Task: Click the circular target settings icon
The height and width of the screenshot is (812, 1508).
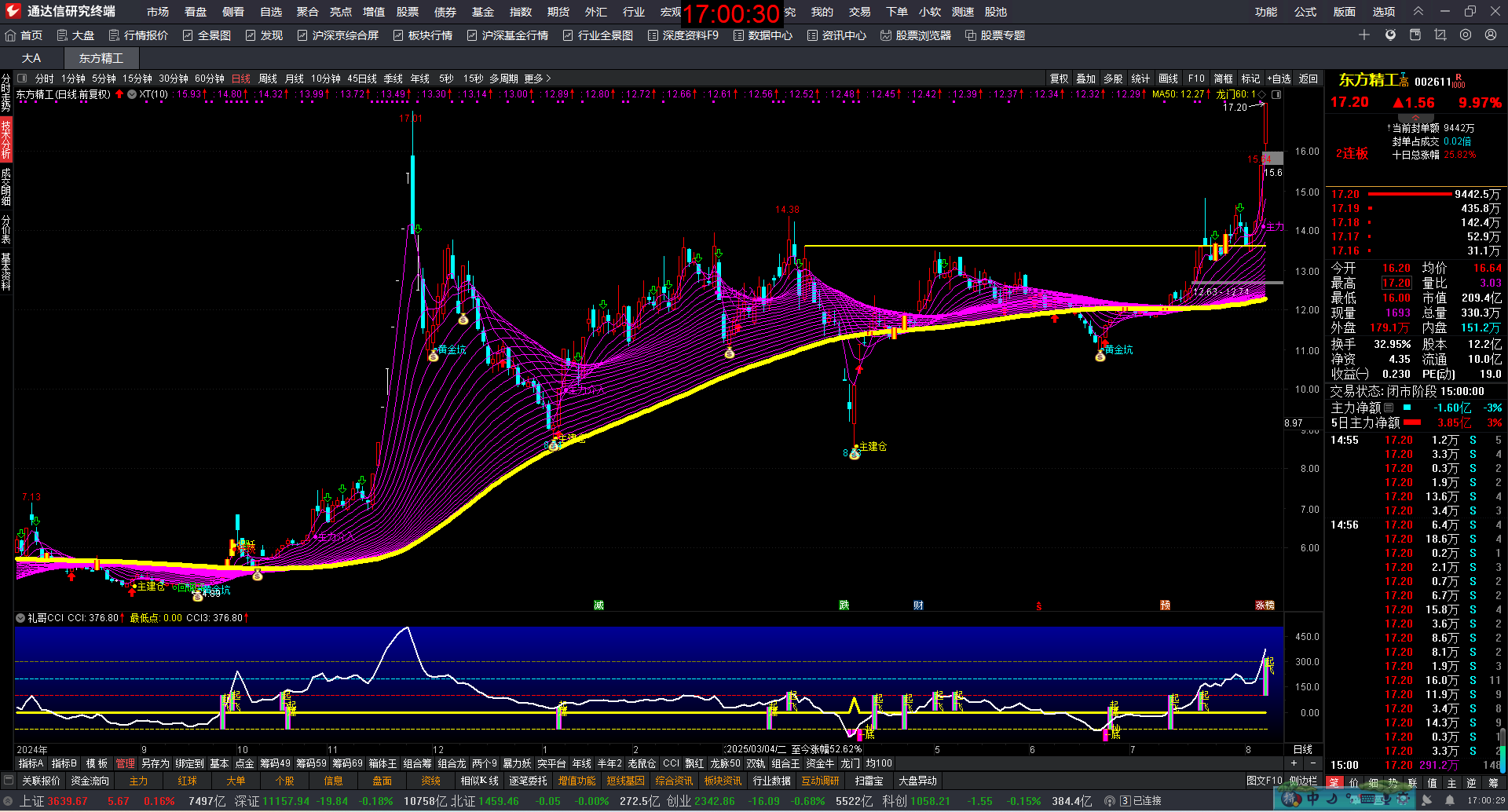Action: click(x=1466, y=35)
